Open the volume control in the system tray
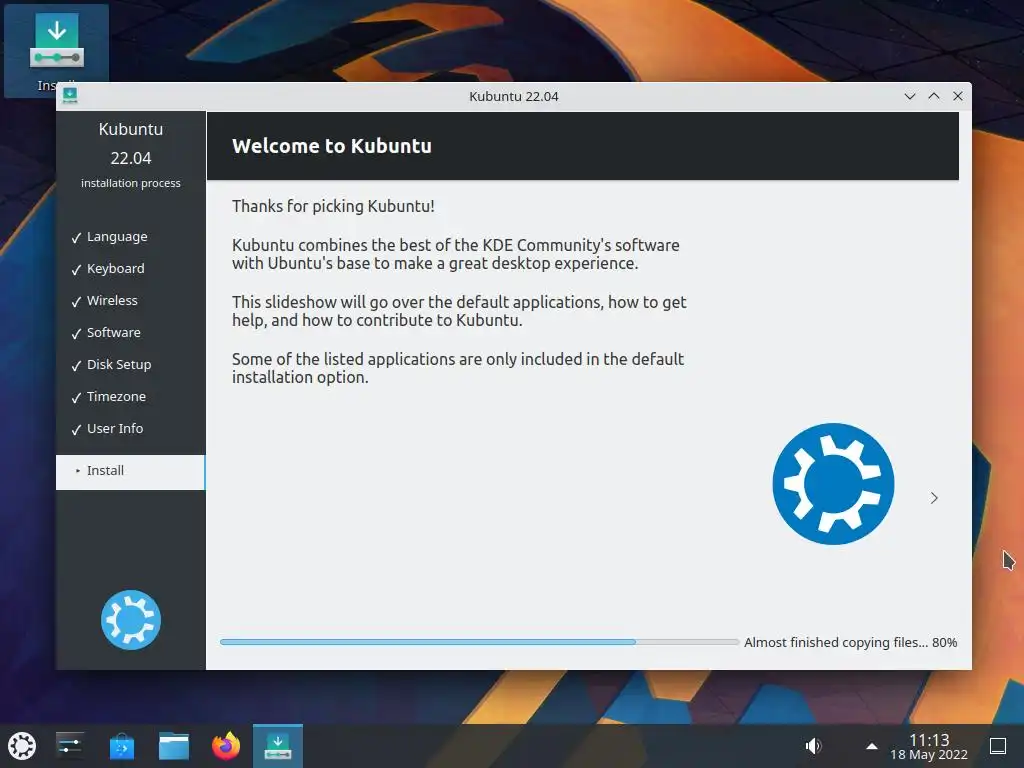Viewport: 1024px width, 768px height. coord(813,746)
